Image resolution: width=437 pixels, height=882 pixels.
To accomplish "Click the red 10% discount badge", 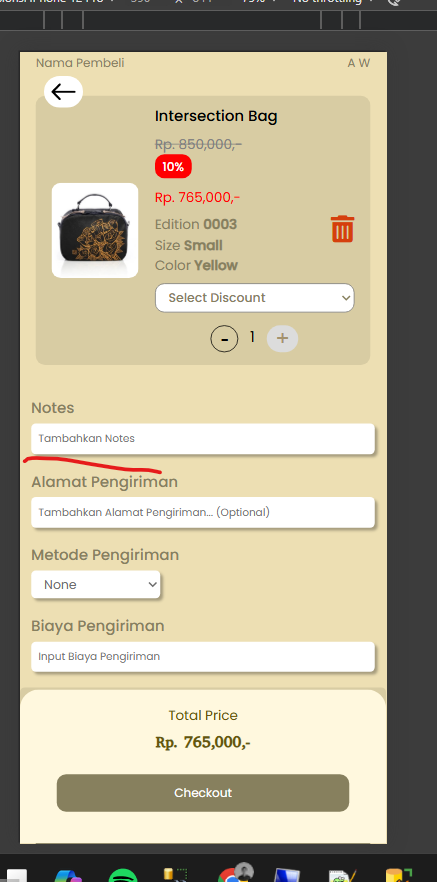I will [x=173, y=166].
